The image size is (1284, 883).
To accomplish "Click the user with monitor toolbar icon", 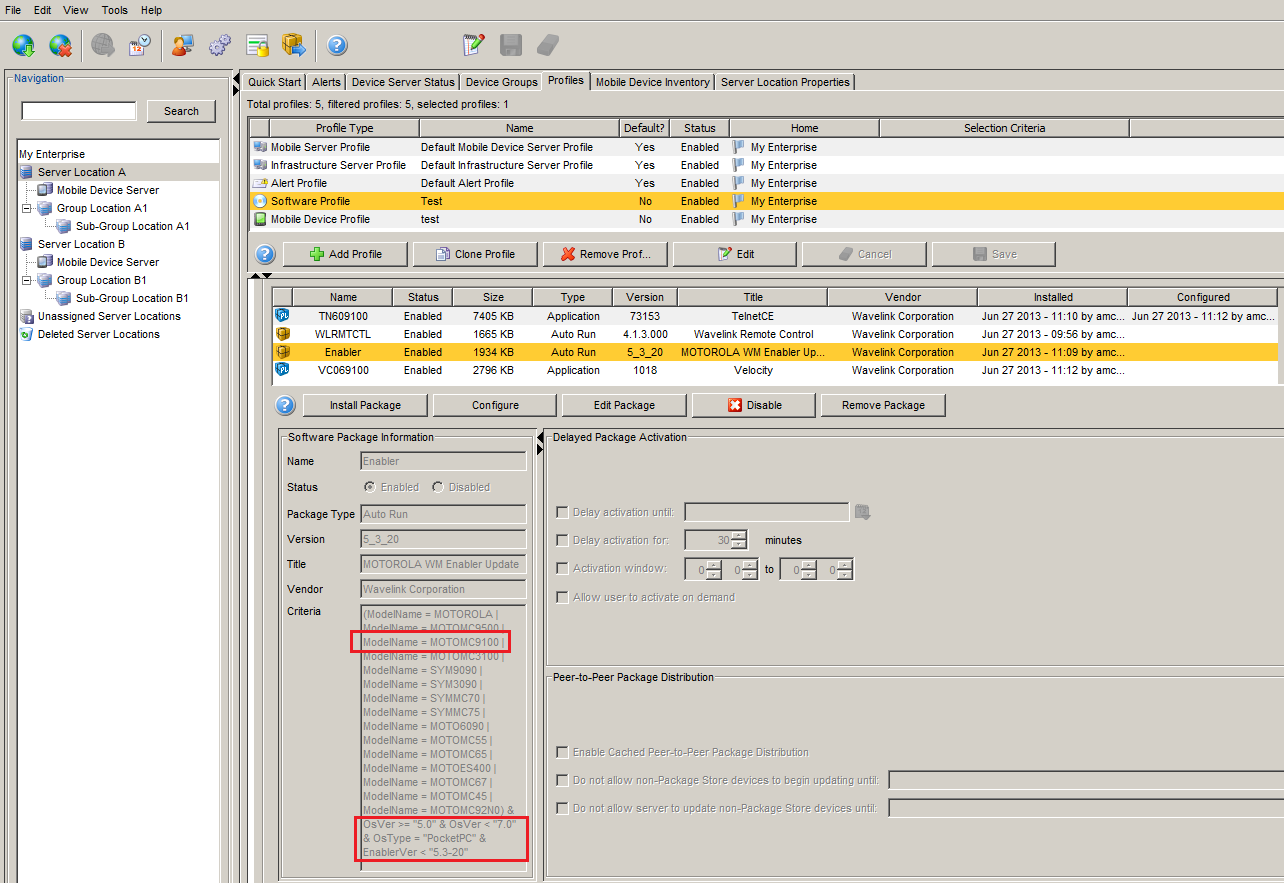I will (x=182, y=45).
